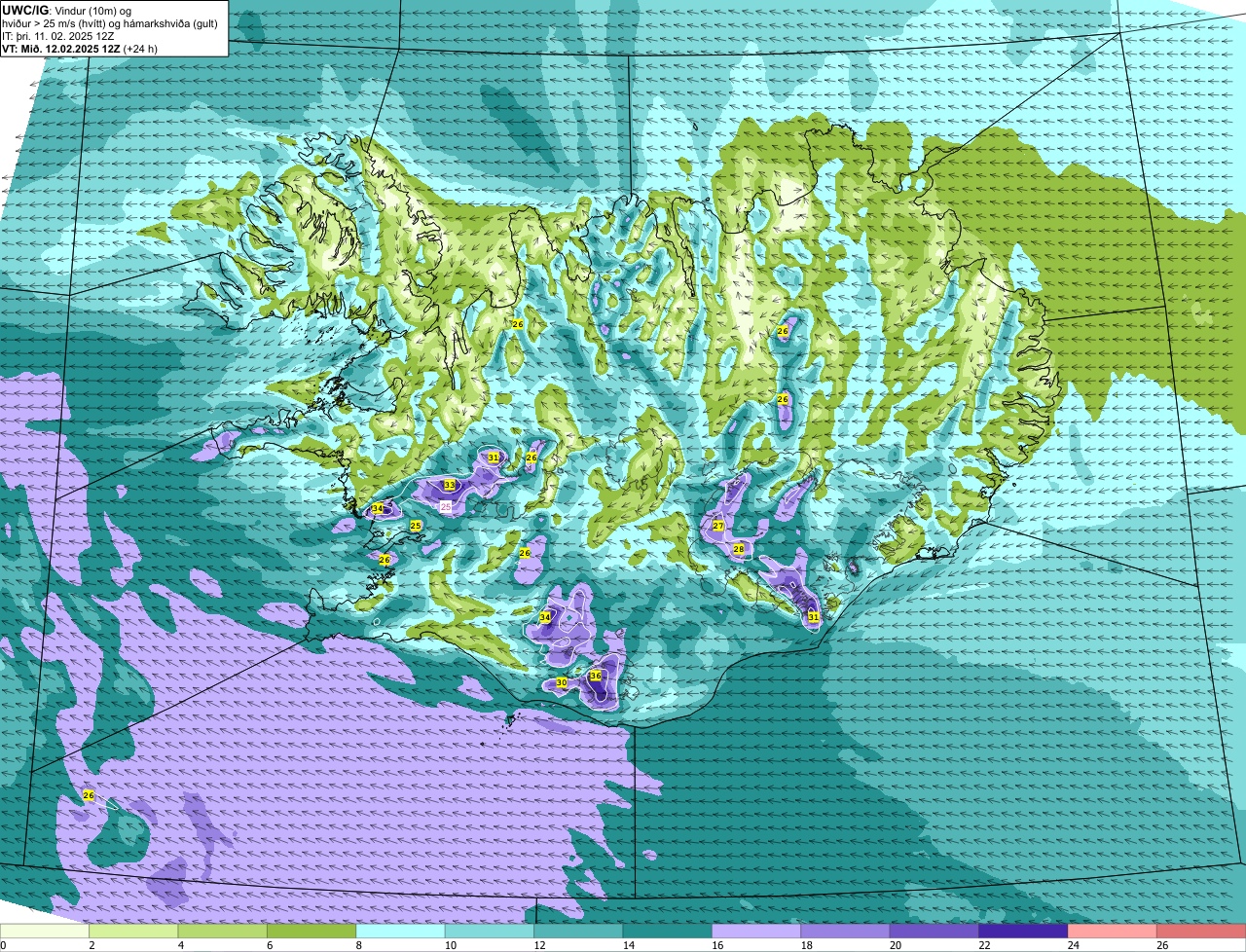Click the 16–18 m/s lavender legend swatch
Image resolution: width=1246 pixels, height=952 pixels.
(x=756, y=932)
